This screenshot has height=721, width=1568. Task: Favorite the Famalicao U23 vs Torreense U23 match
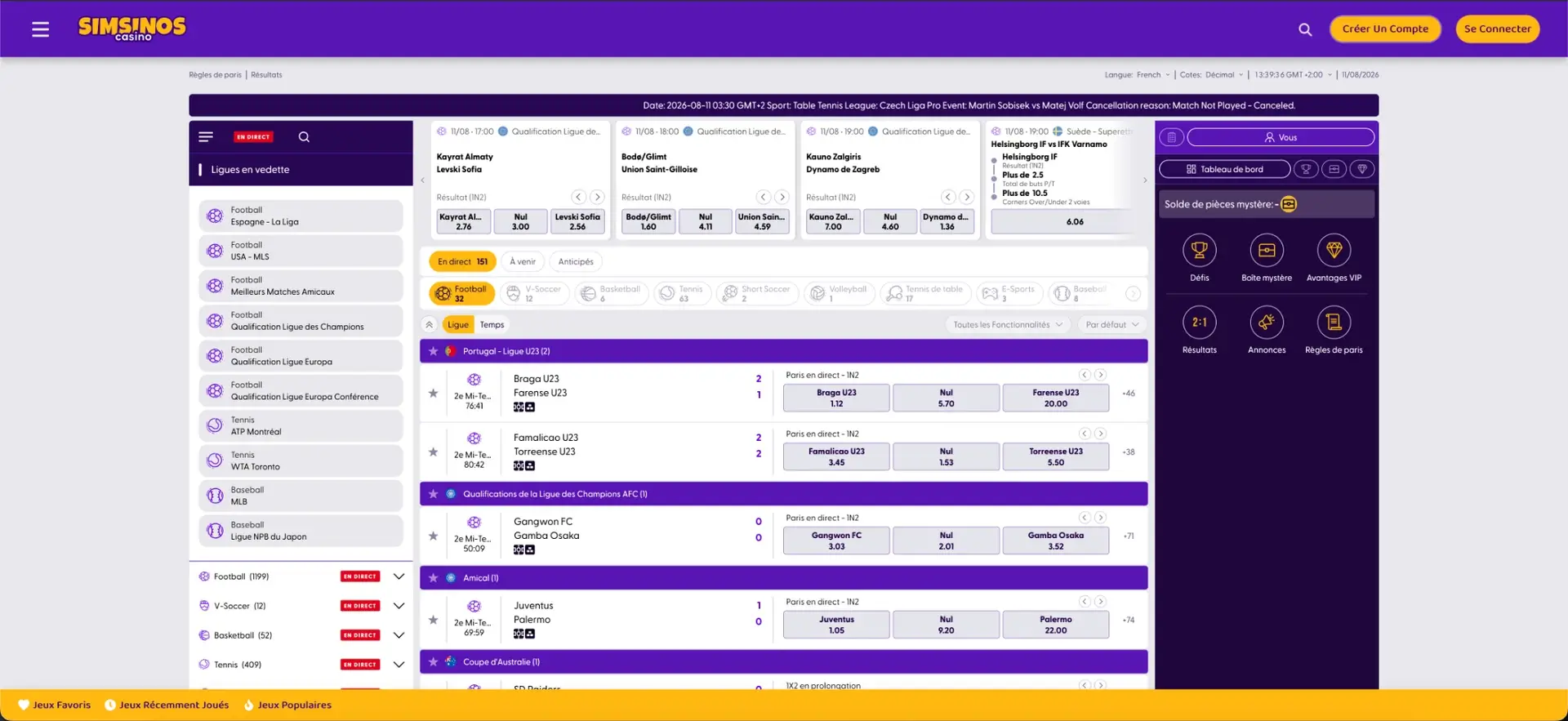pos(433,452)
